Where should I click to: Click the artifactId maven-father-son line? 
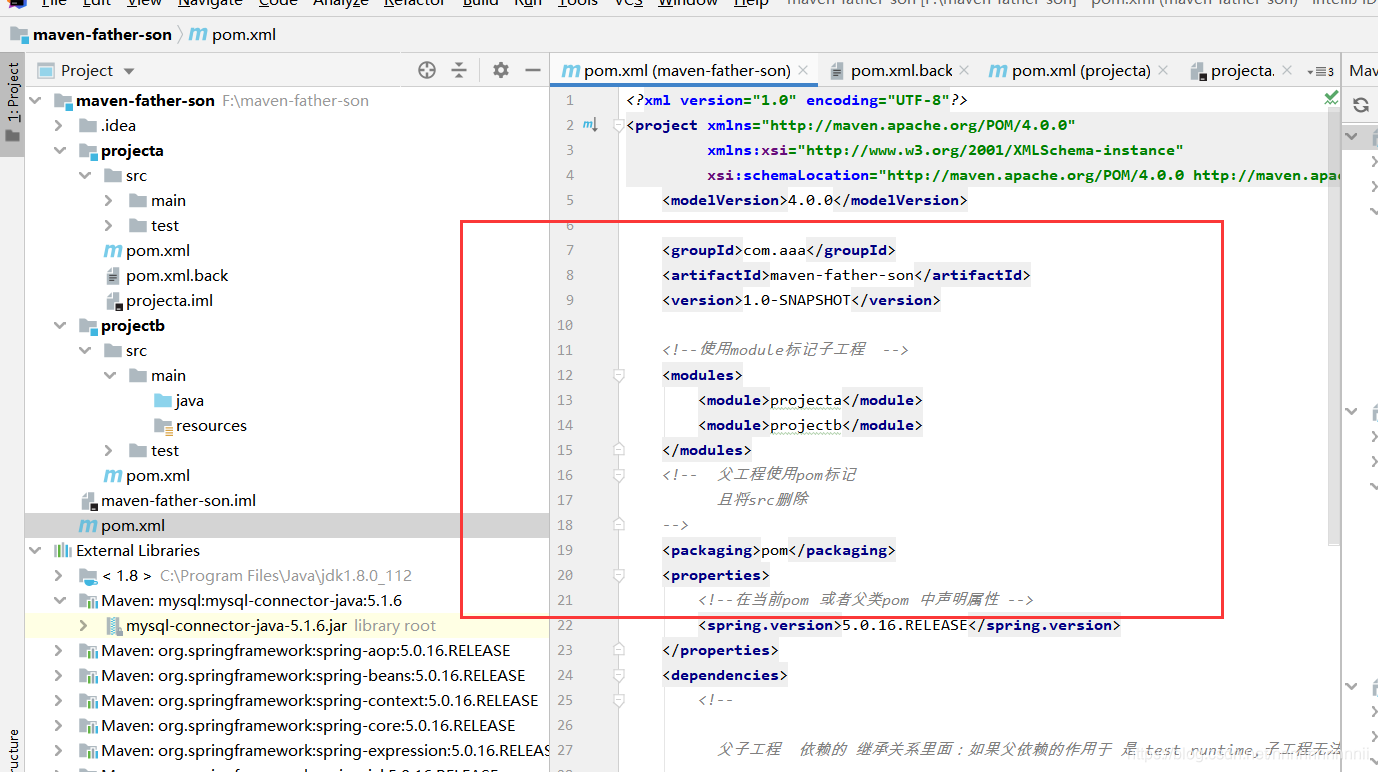pyautogui.click(x=846, y=275)
